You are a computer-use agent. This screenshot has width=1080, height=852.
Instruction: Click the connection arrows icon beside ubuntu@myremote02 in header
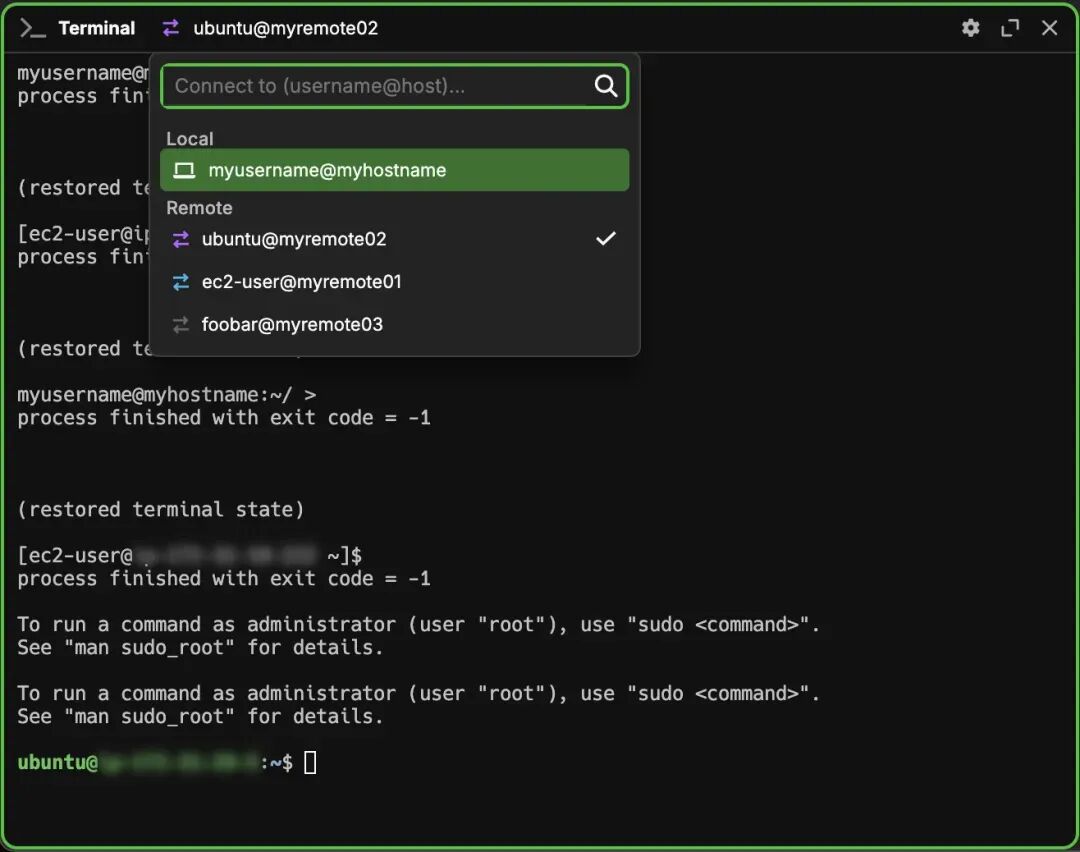click(x=171, y=28)
